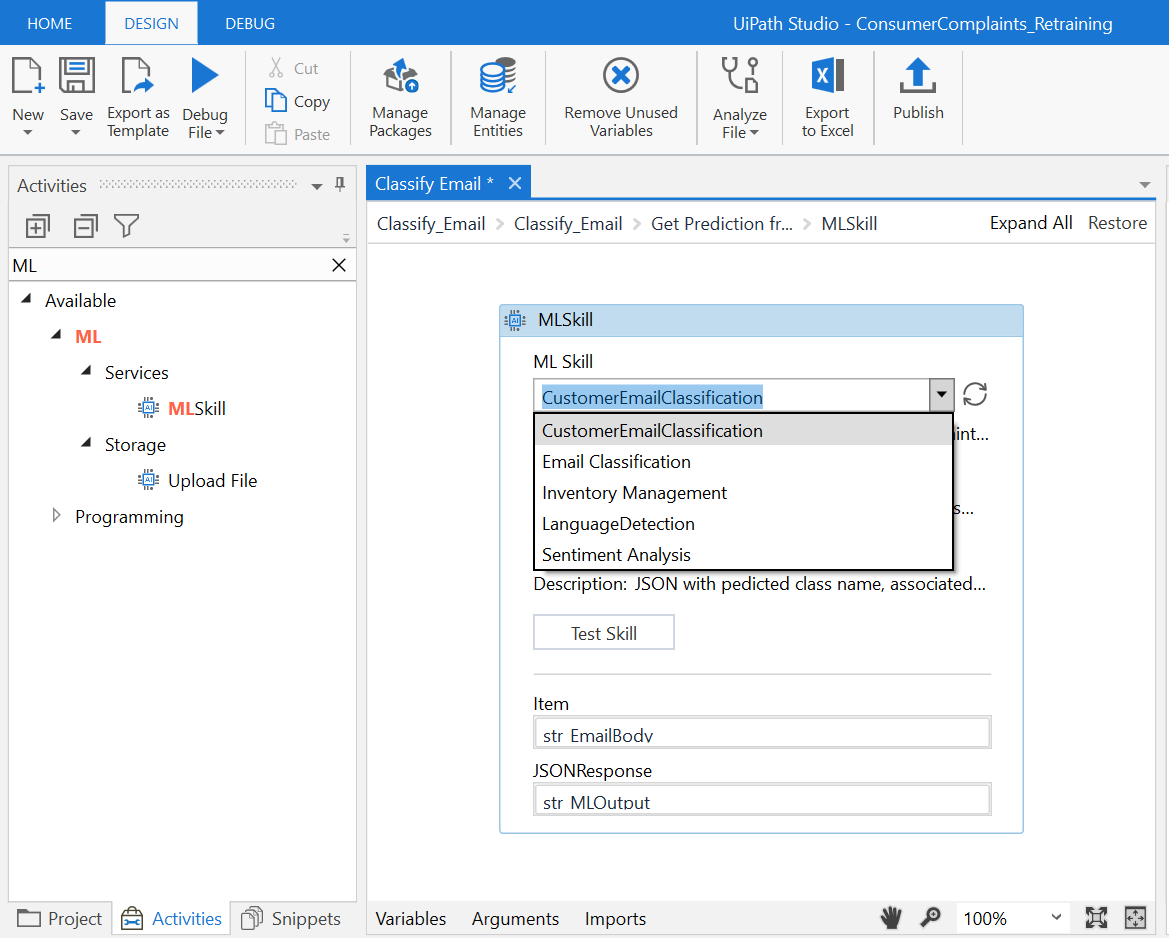The height and width of the screenshot is (938, 1169).
Task: Choose Inventory Management skill
Action: coord(743,493)
